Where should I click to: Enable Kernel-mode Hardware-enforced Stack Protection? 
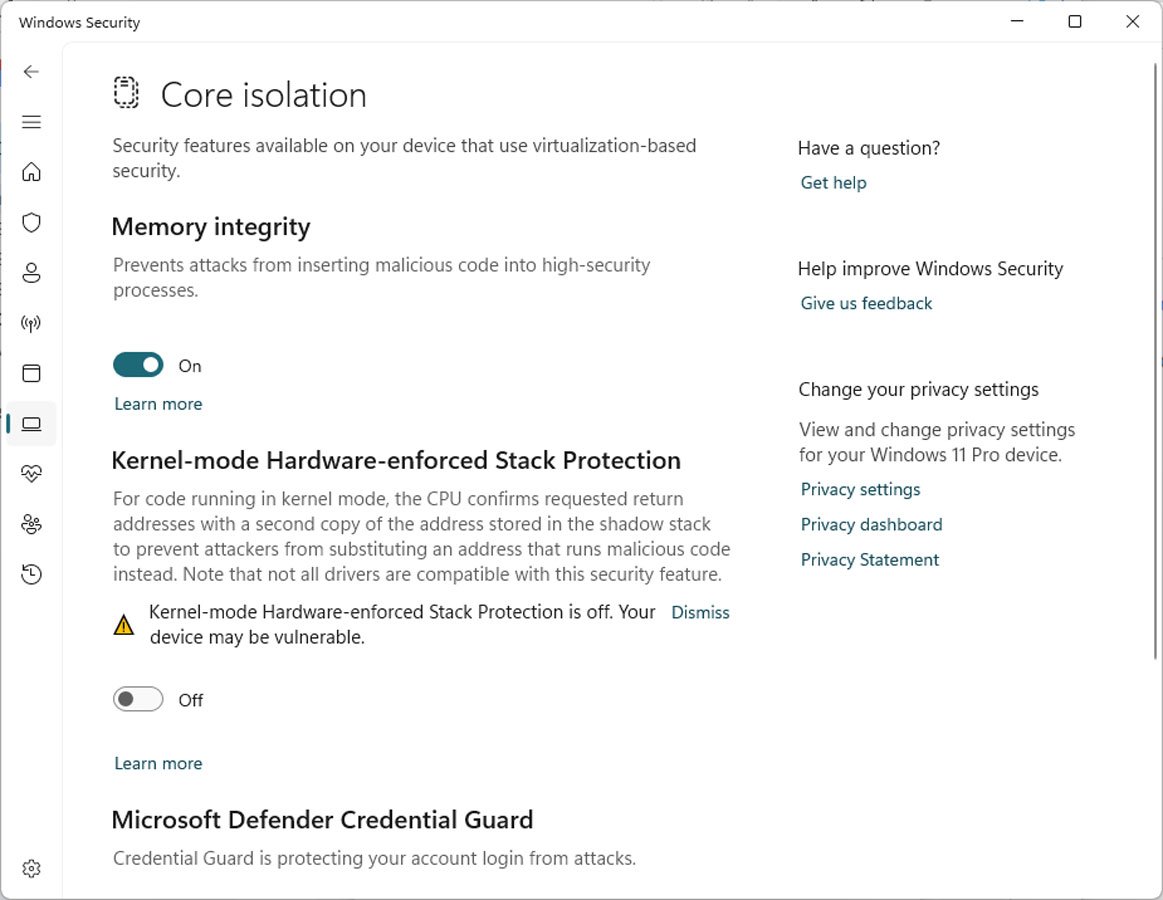[138, 698]
